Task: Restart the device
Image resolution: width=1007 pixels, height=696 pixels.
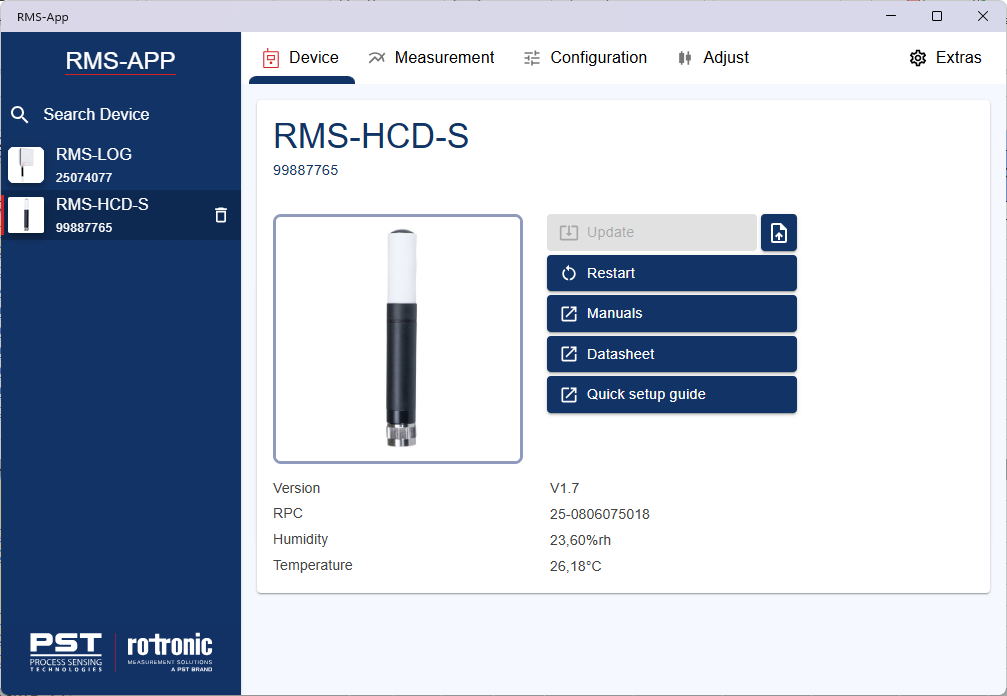Action: click(x=671, y=272)
